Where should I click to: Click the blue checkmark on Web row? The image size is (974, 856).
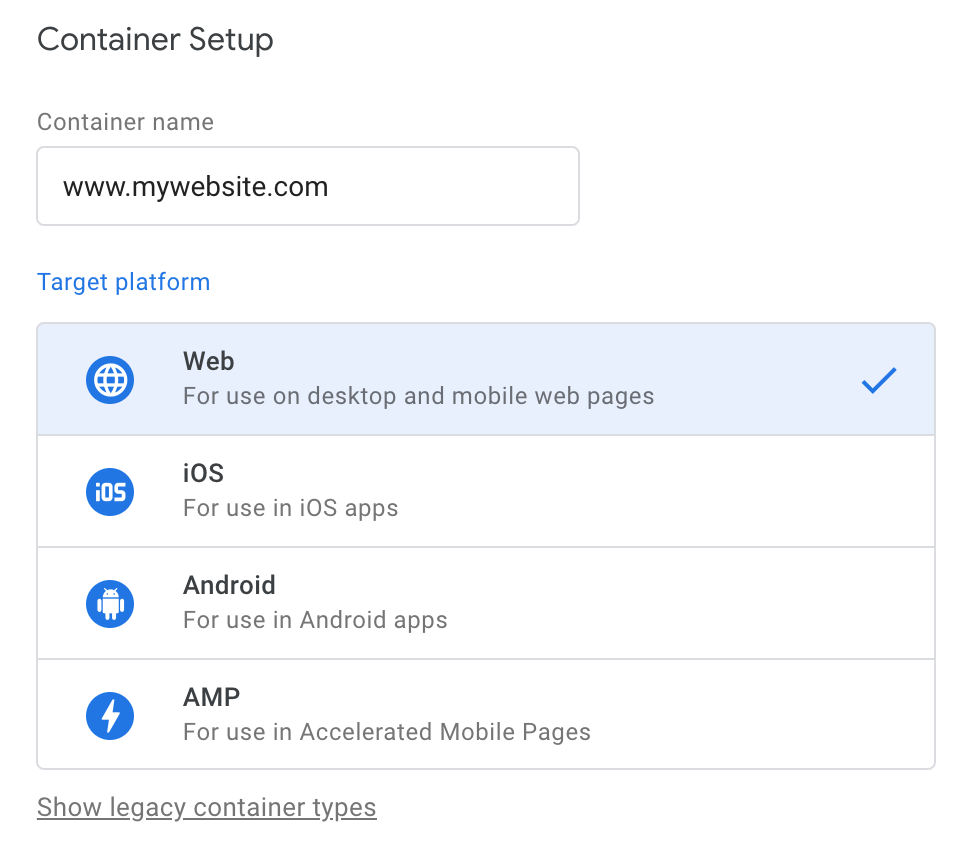coord(879,380)
